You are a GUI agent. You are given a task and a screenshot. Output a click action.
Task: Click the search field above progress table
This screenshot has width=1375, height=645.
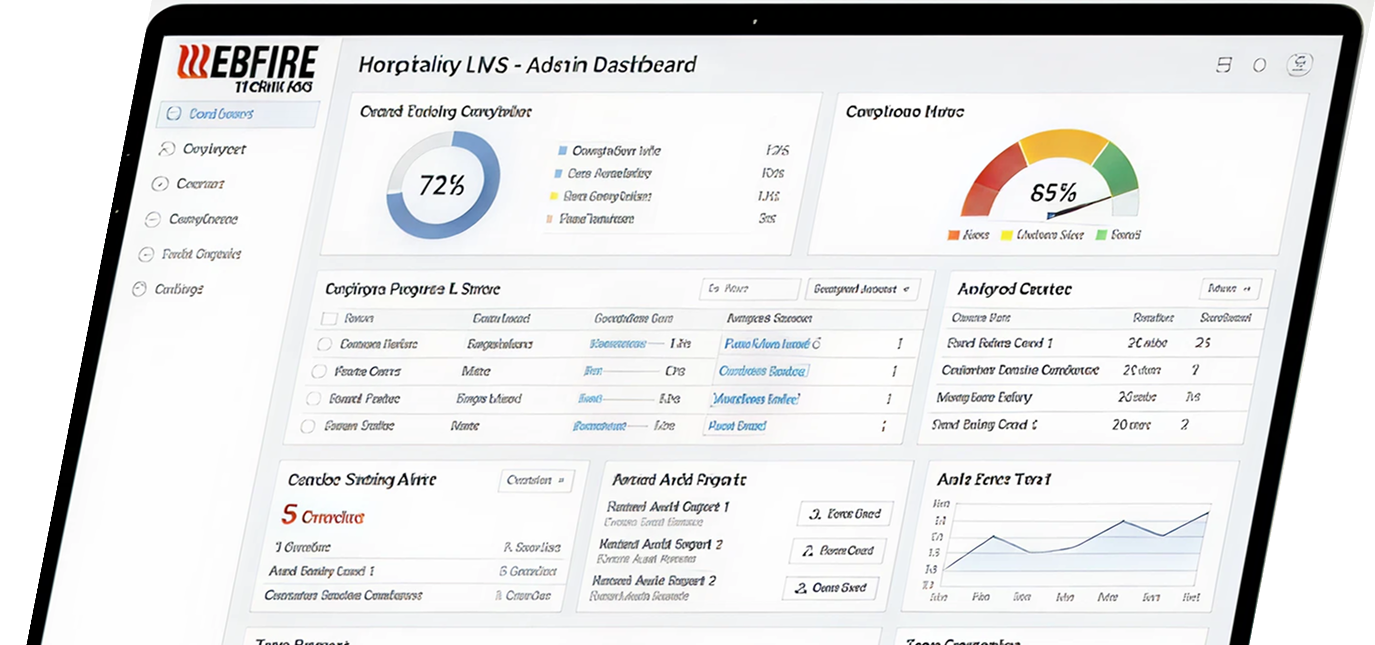750,289
